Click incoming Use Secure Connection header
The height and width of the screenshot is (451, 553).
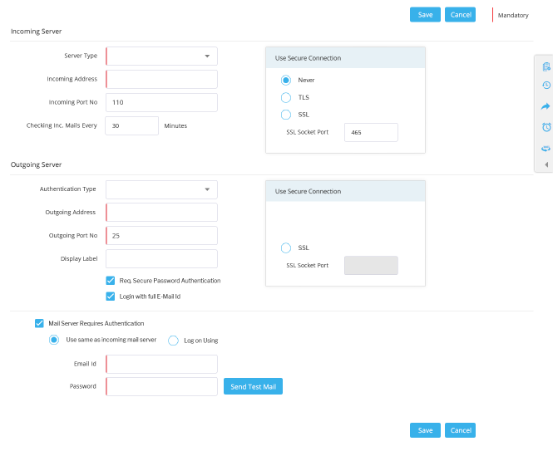[x=345, y=58]
